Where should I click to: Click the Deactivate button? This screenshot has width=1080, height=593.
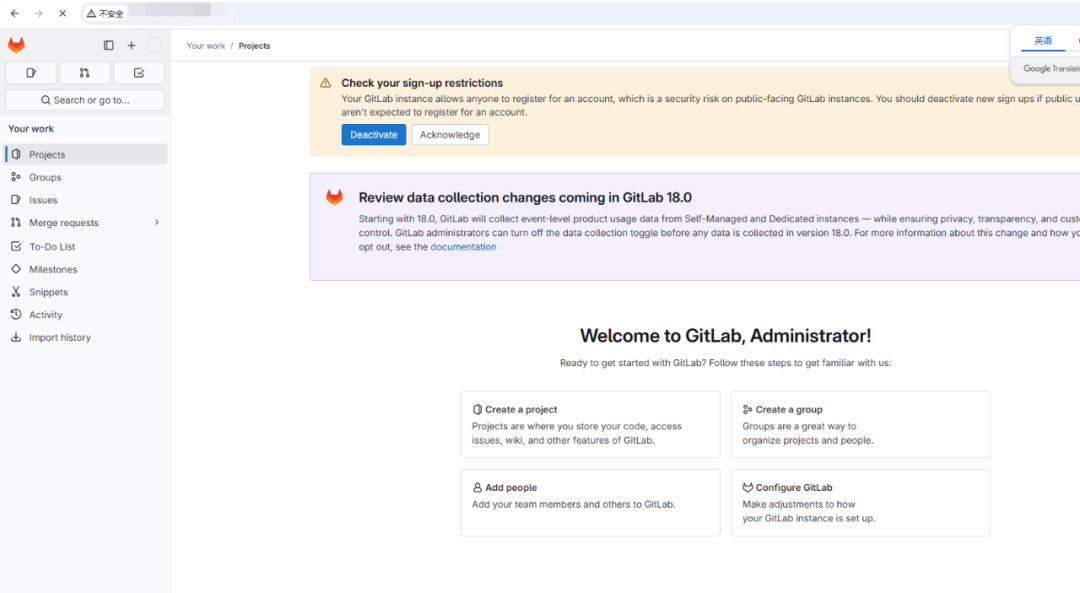pyautogui.click(x=373, y=135)
